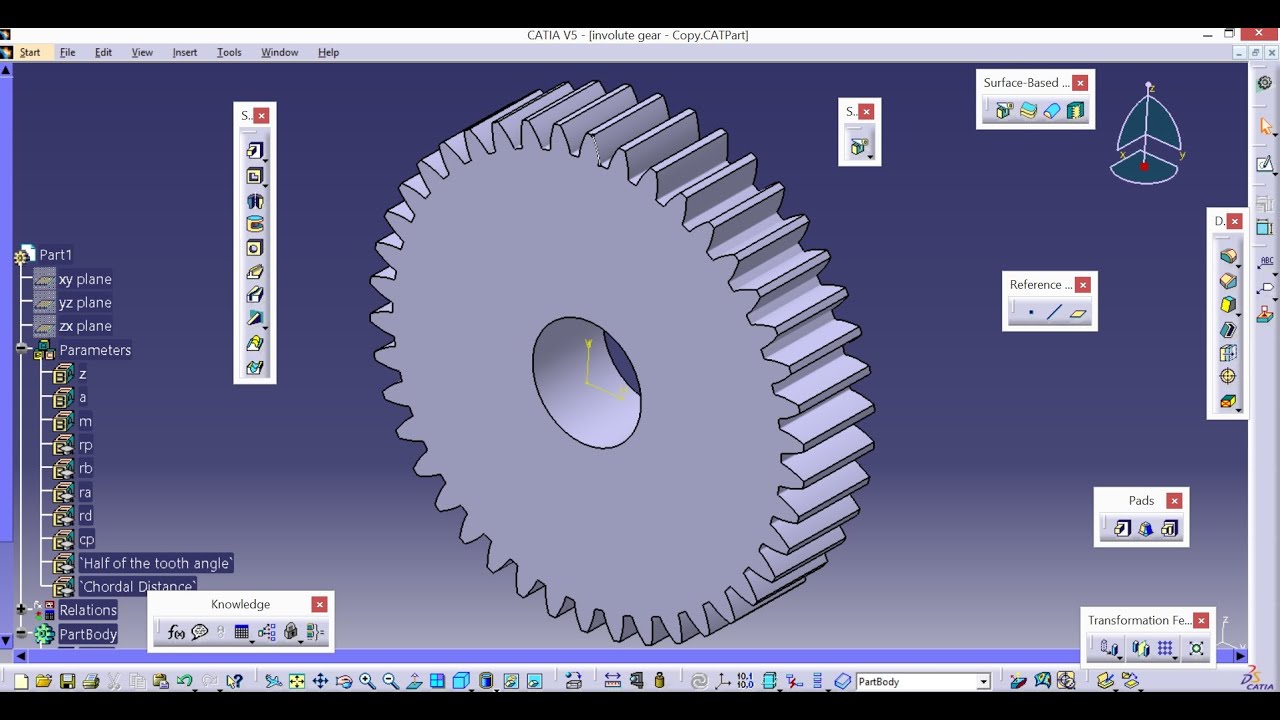Open the Start menu
This screenshot has width=1280, height=720.
(30, 52)
